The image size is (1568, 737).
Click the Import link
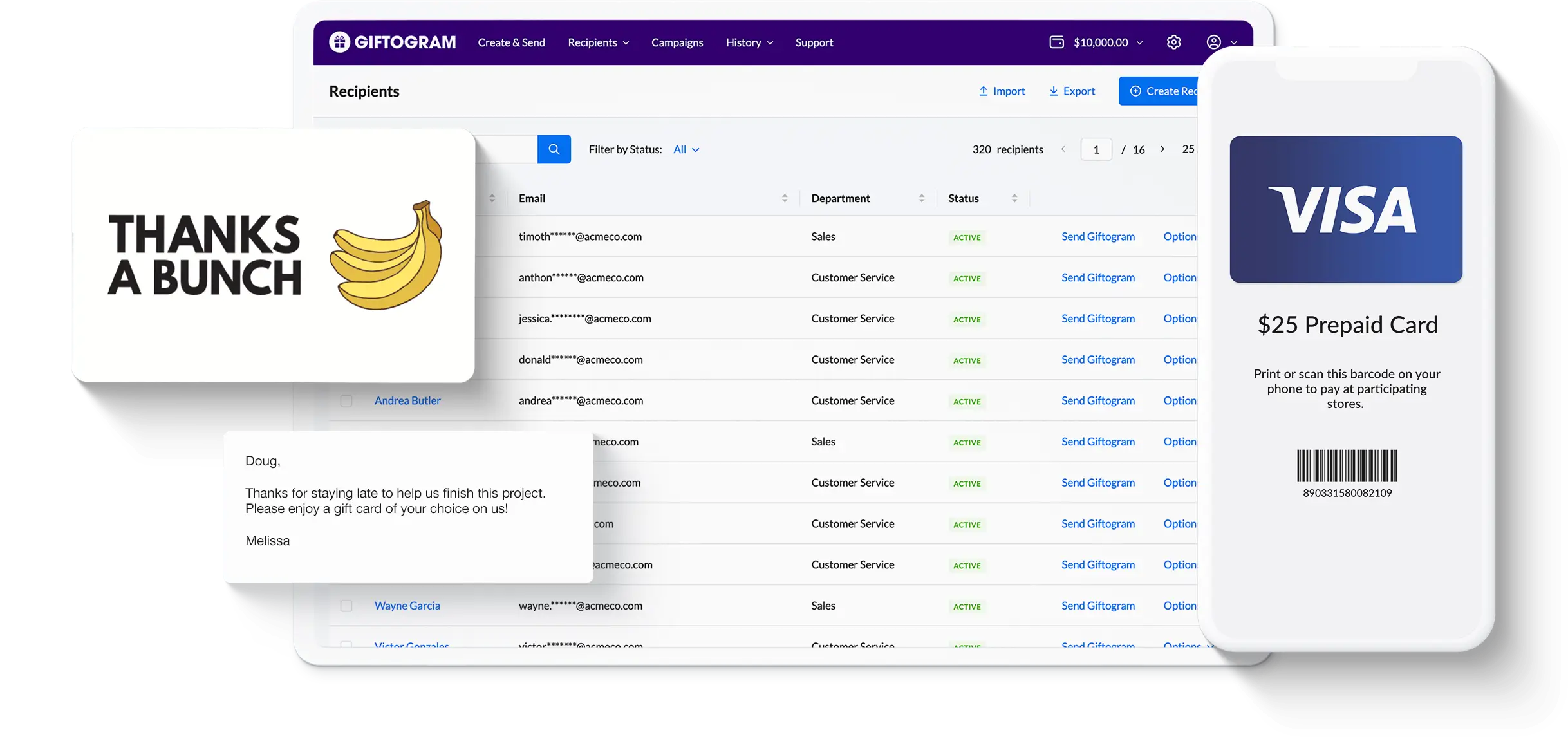pos(1002,91)
